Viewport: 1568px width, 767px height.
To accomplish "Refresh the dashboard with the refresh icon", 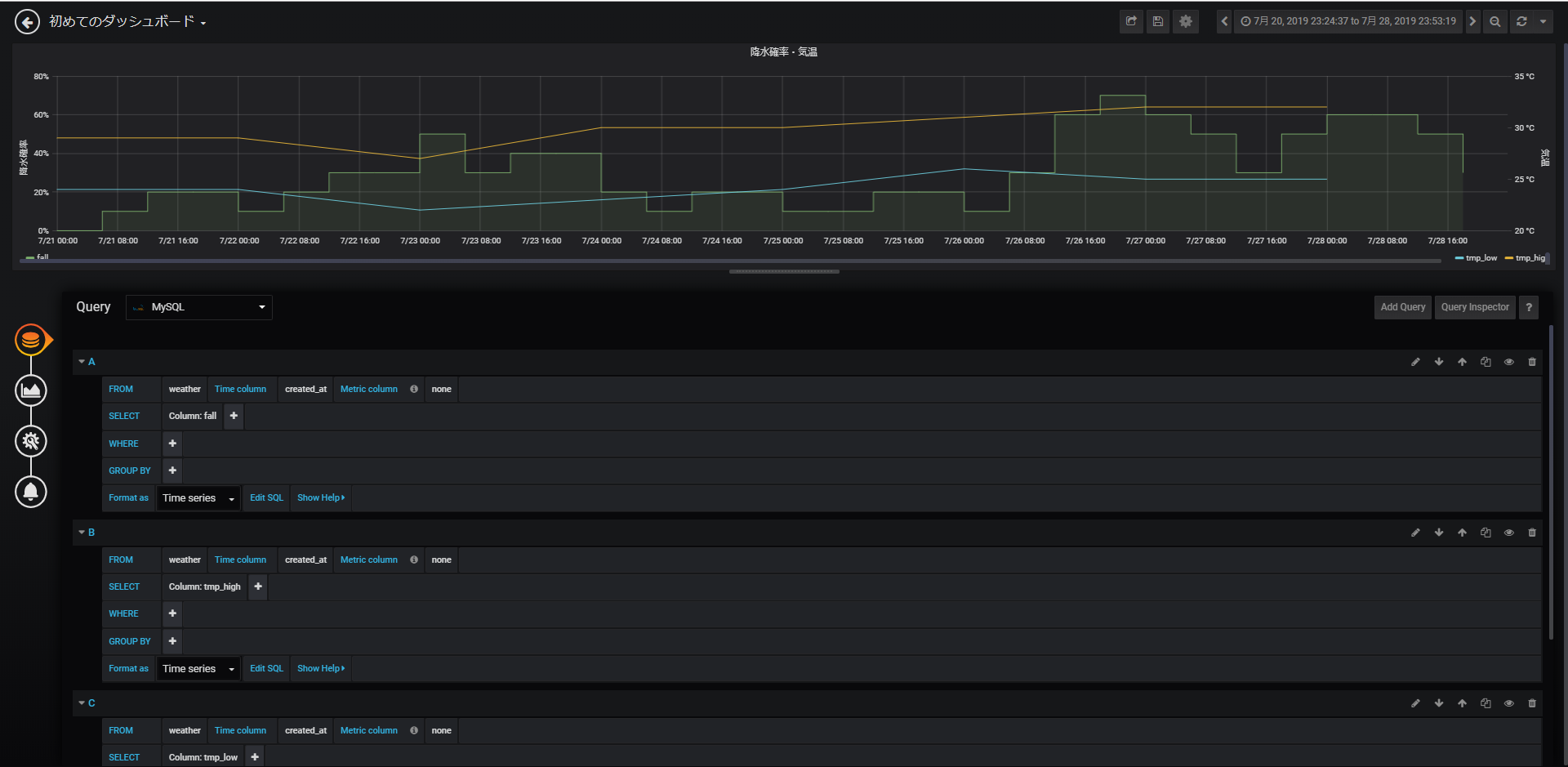I will point(1521,21).
